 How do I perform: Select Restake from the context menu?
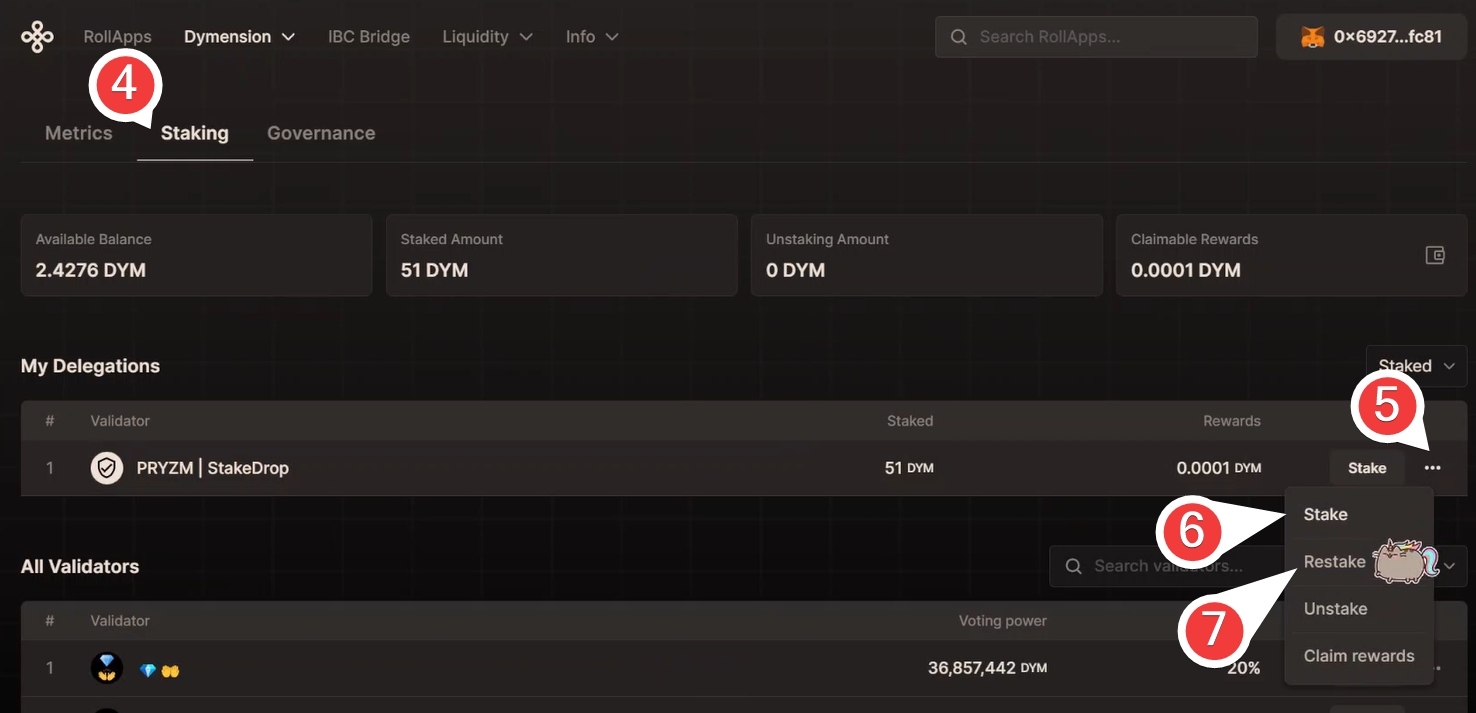pos(1334,562)
